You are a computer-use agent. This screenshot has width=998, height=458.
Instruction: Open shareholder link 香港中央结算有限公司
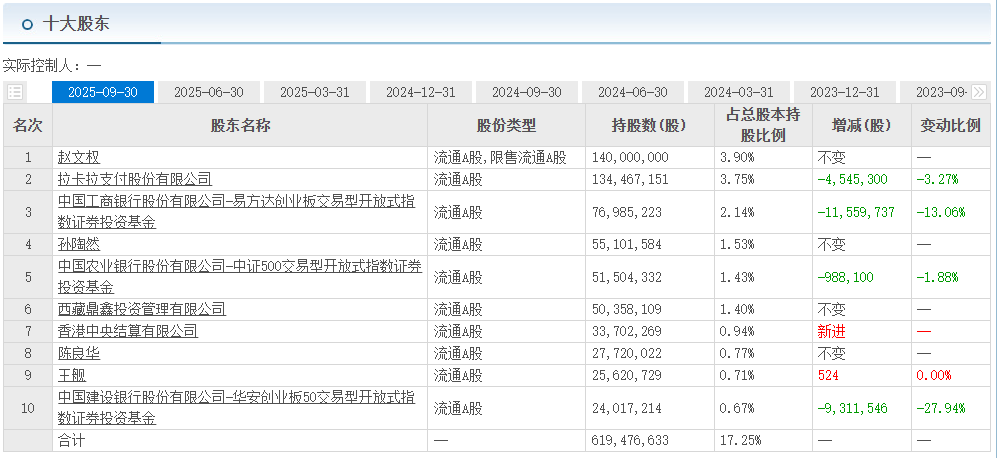click(x=128, y=331)
